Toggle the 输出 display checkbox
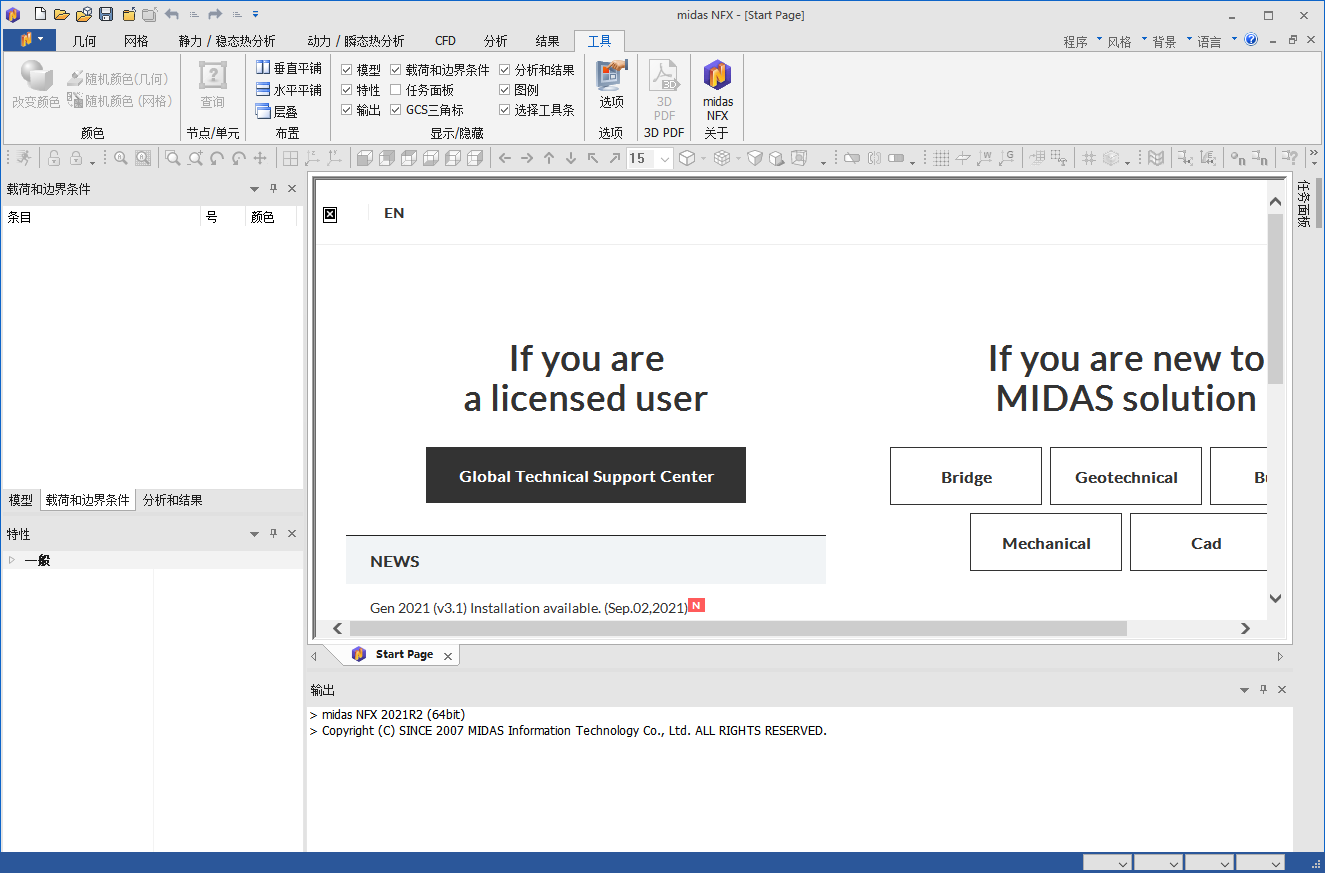Screen dimensions: 1325x873 pyautogui.click(x=347, y=110)
